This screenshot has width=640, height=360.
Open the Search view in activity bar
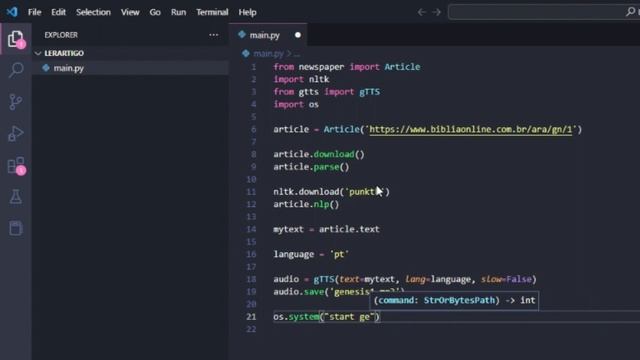16,70
